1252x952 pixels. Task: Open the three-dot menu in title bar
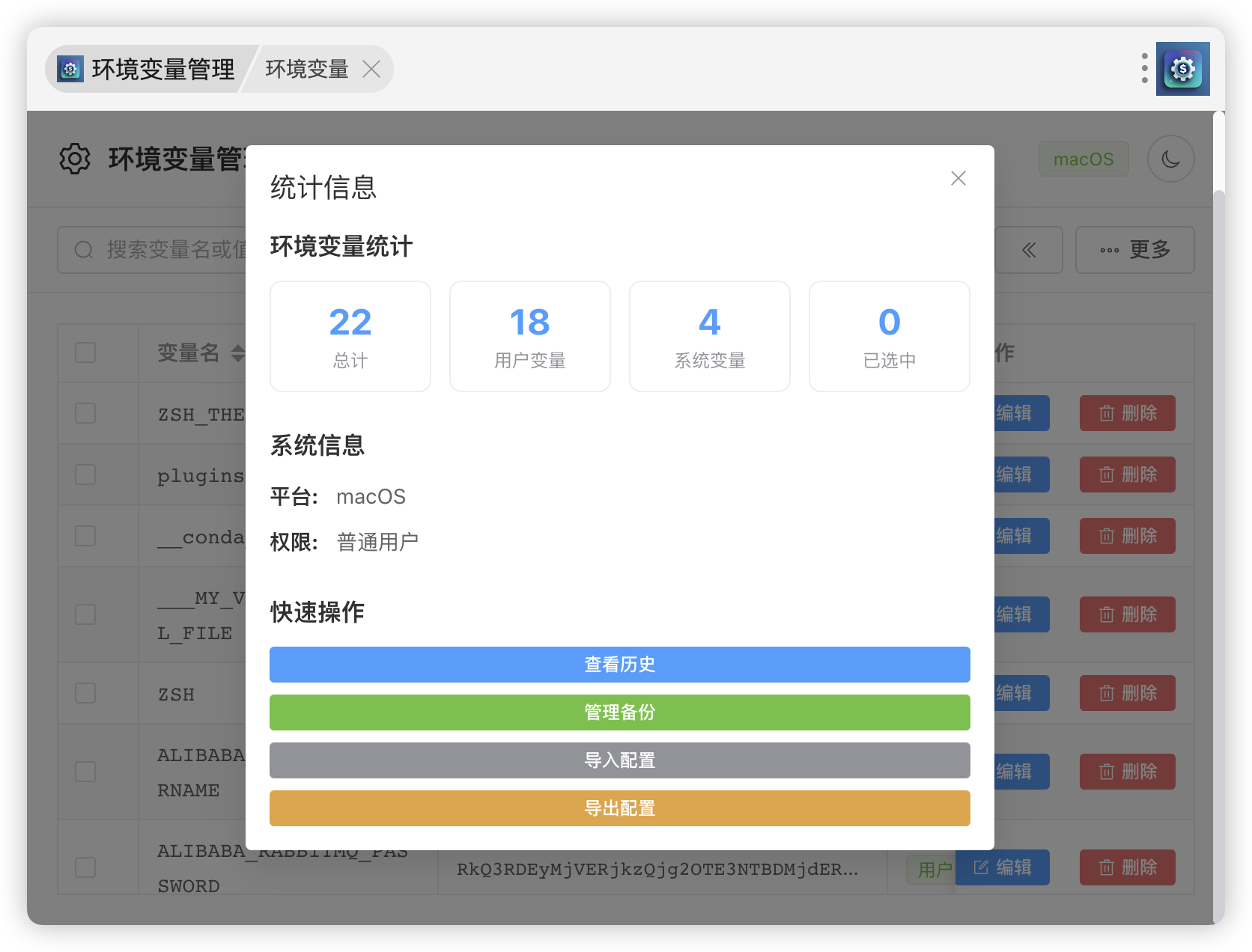click(1144, 68)
